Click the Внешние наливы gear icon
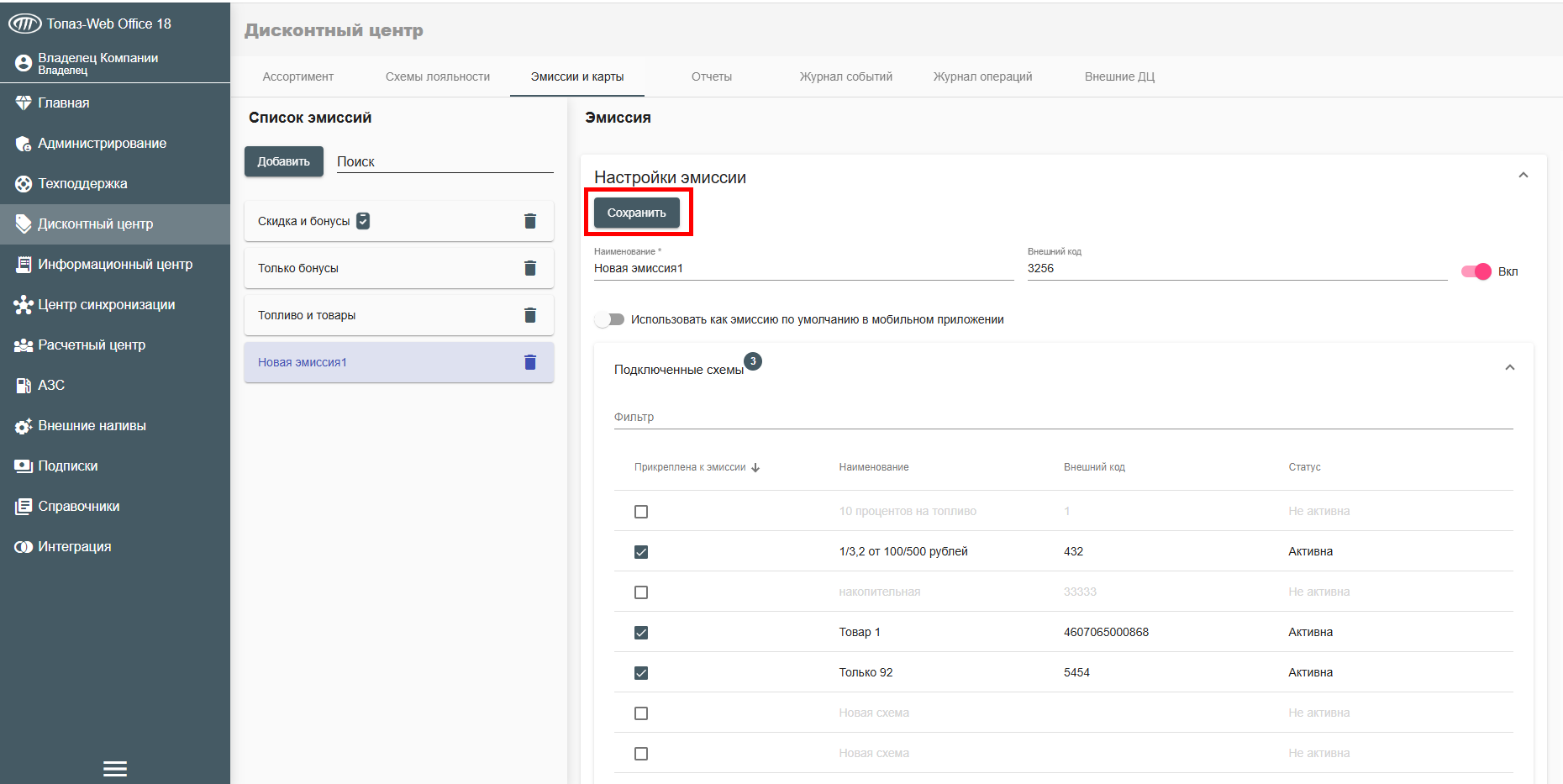 click(x=24, y=426)
